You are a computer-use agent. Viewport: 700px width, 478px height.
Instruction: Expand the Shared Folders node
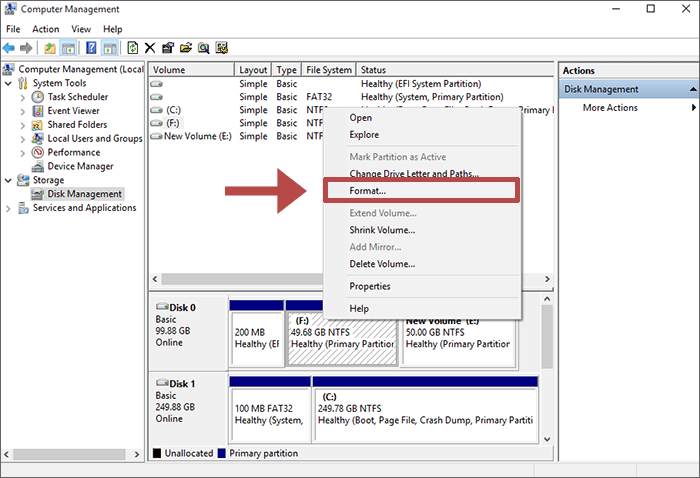[23, 125]
